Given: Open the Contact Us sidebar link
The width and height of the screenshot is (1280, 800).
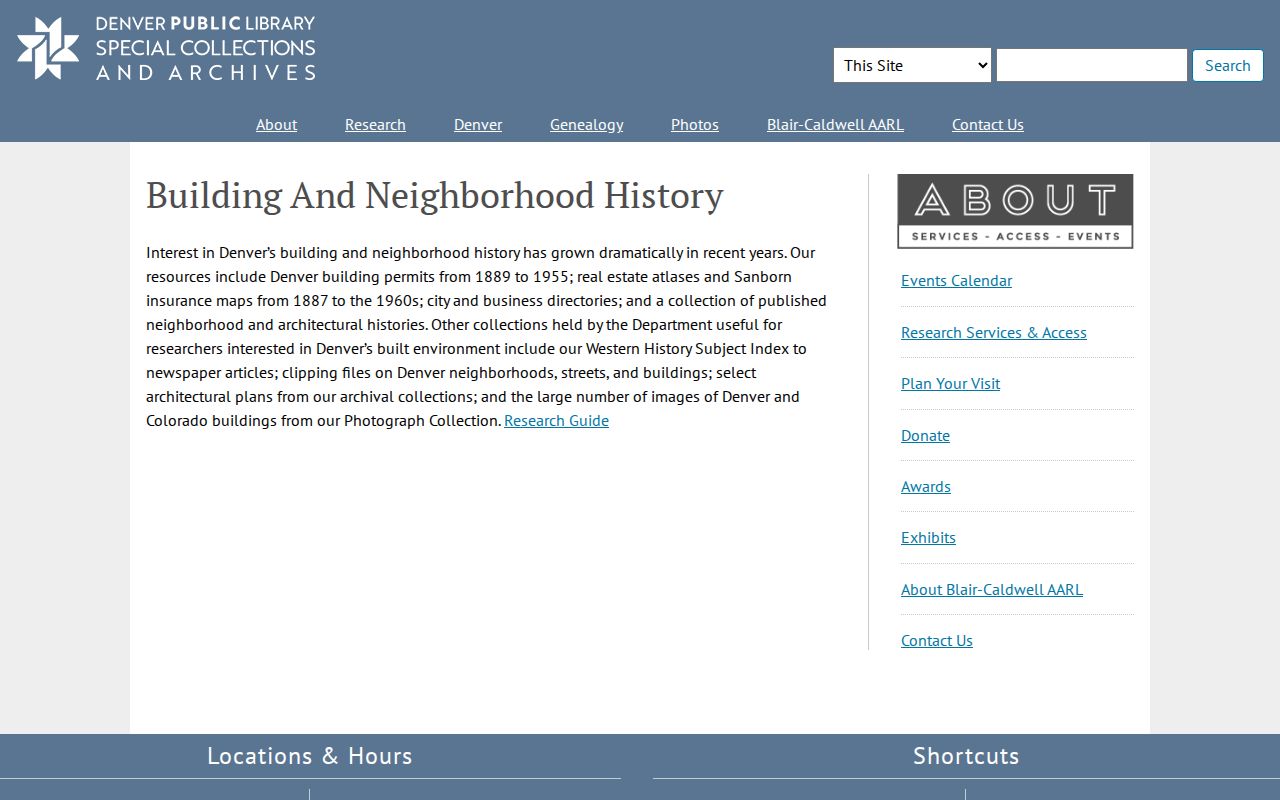Looking at the screenshot, I should pyautogui.click(x=937, y=640).
